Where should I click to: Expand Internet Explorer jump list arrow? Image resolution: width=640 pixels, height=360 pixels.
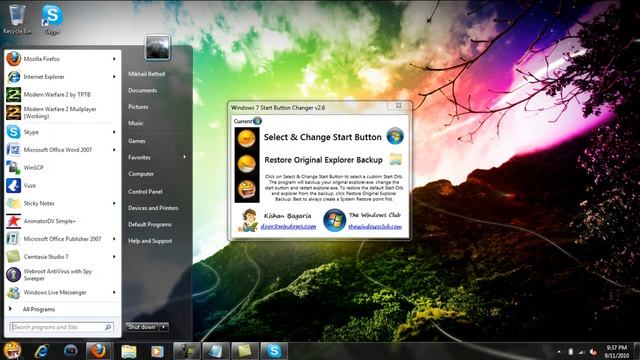(x=114, y=77)
